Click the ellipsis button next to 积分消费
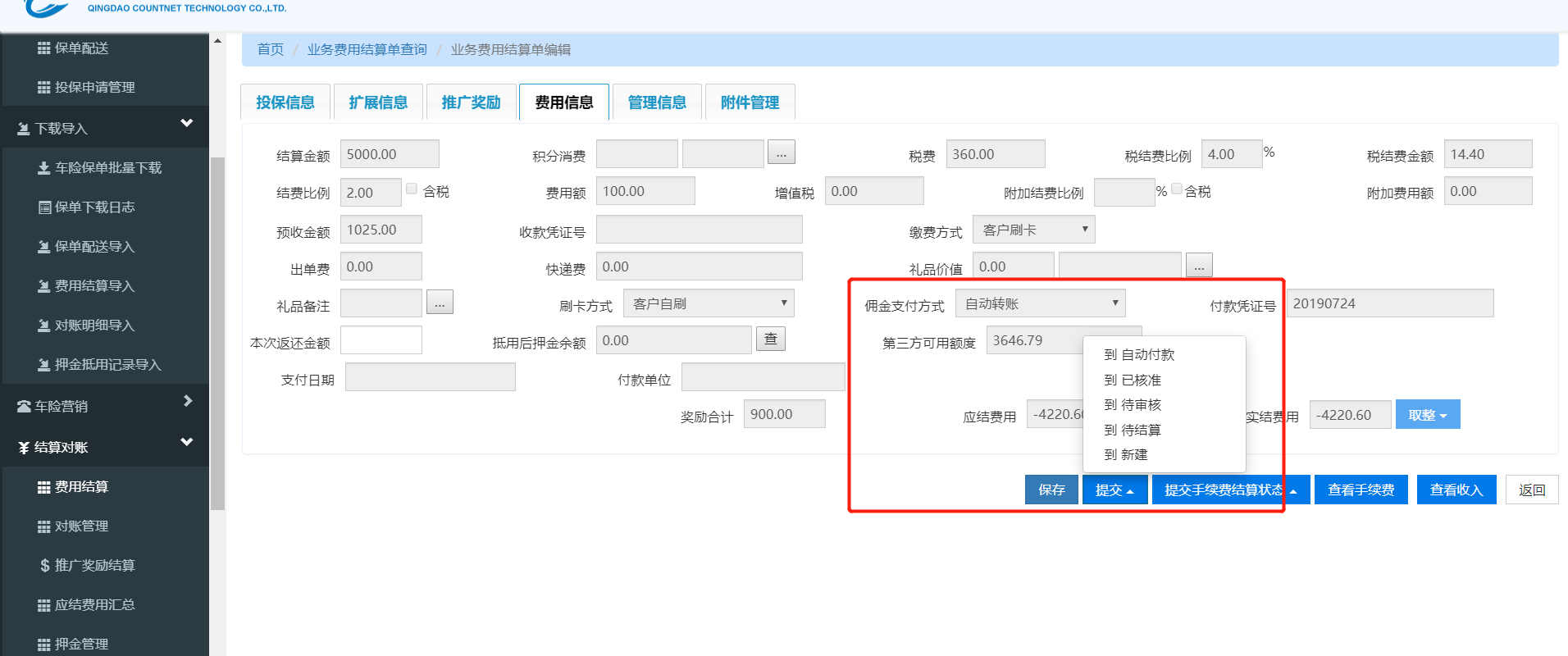 point(782,153)
